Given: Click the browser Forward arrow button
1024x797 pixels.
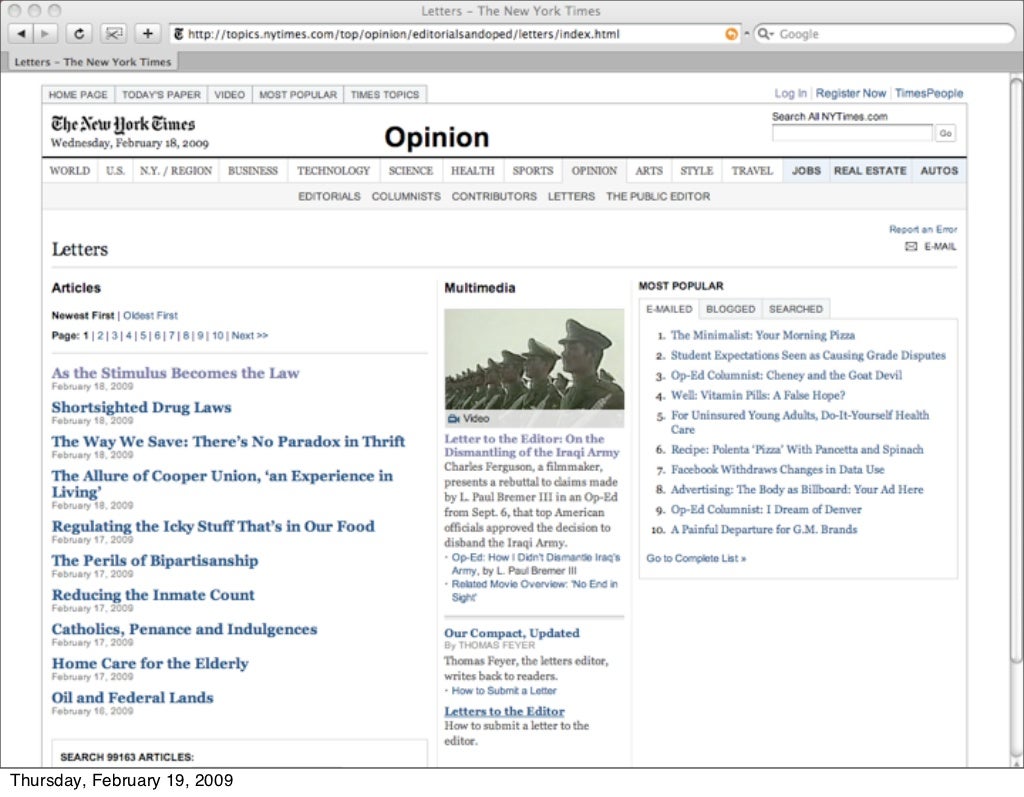Looking at the screenshot, I should (x=44, y=33).
